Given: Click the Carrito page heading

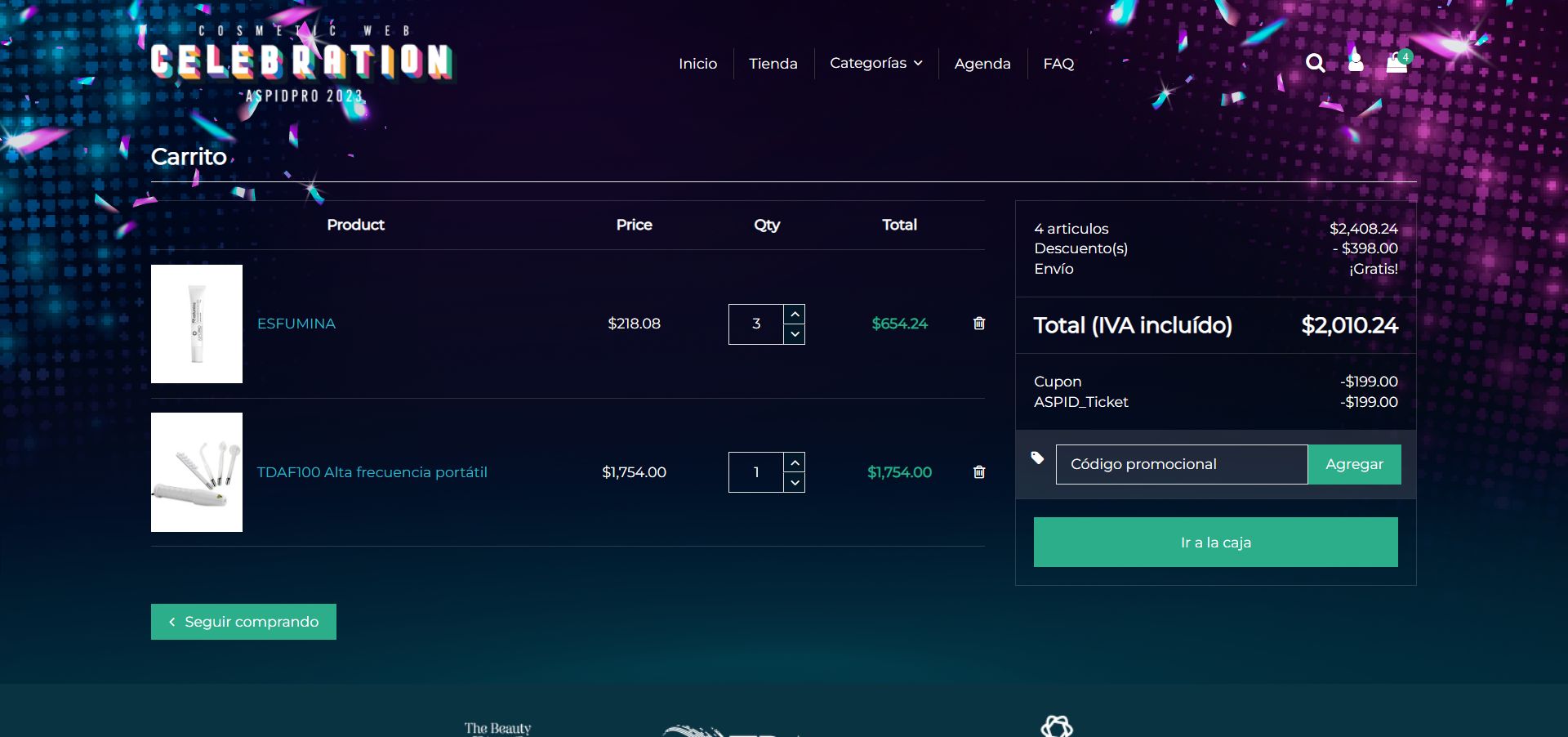Looking at the screenshot, I should tap(189, 156).
